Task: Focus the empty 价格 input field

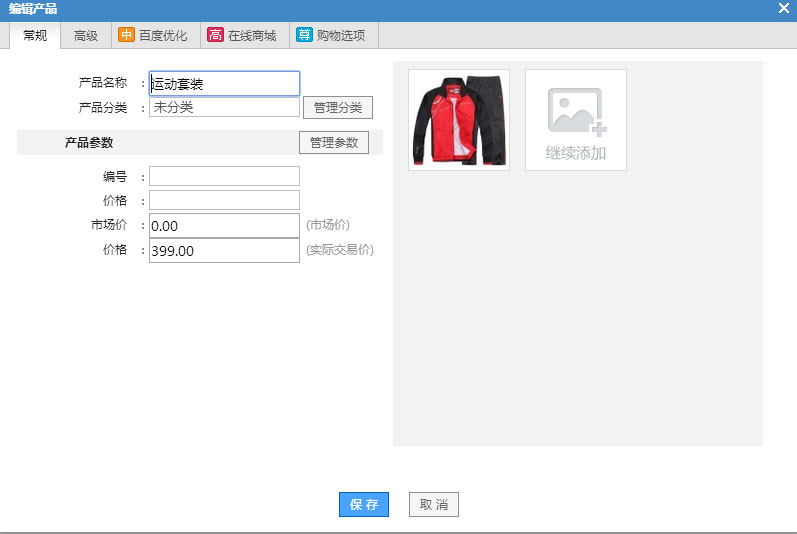Action: (224, 200)
